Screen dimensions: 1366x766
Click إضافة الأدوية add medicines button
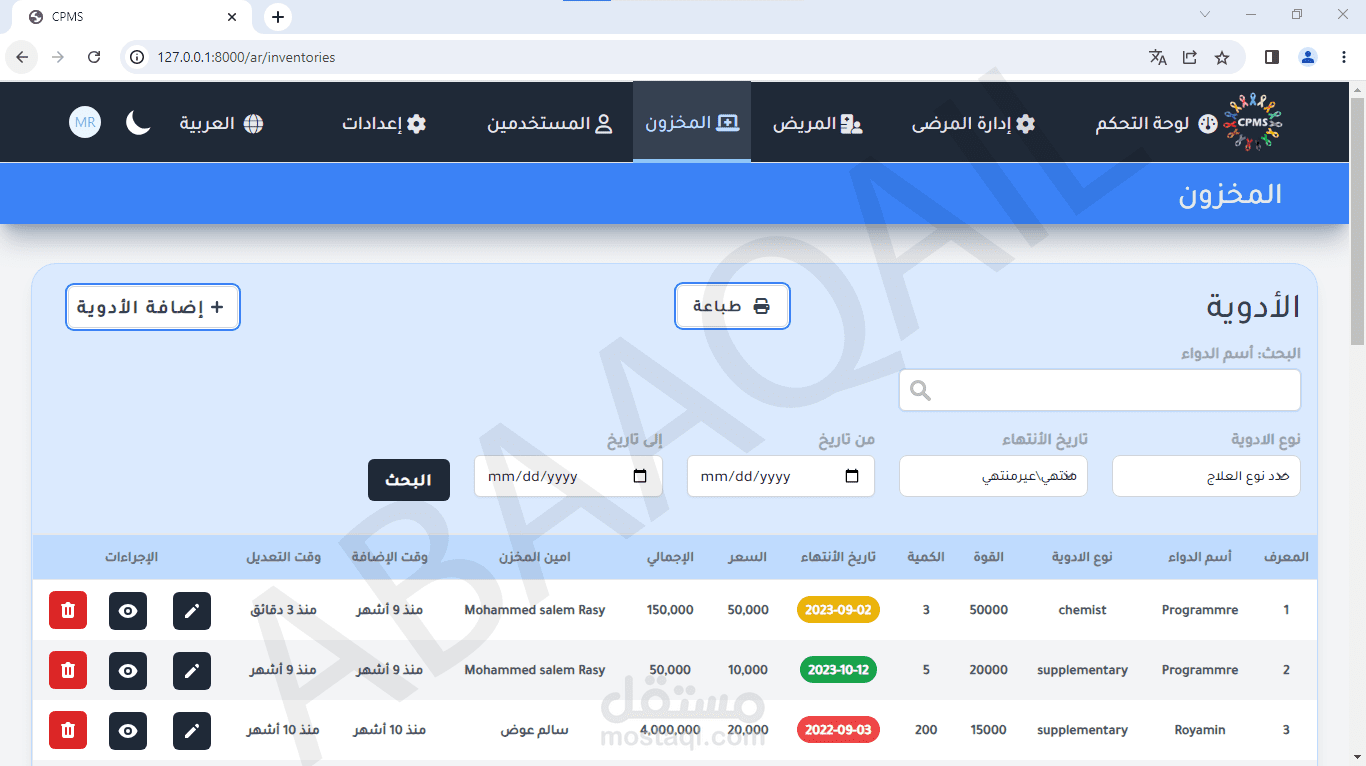click(153, 306)
